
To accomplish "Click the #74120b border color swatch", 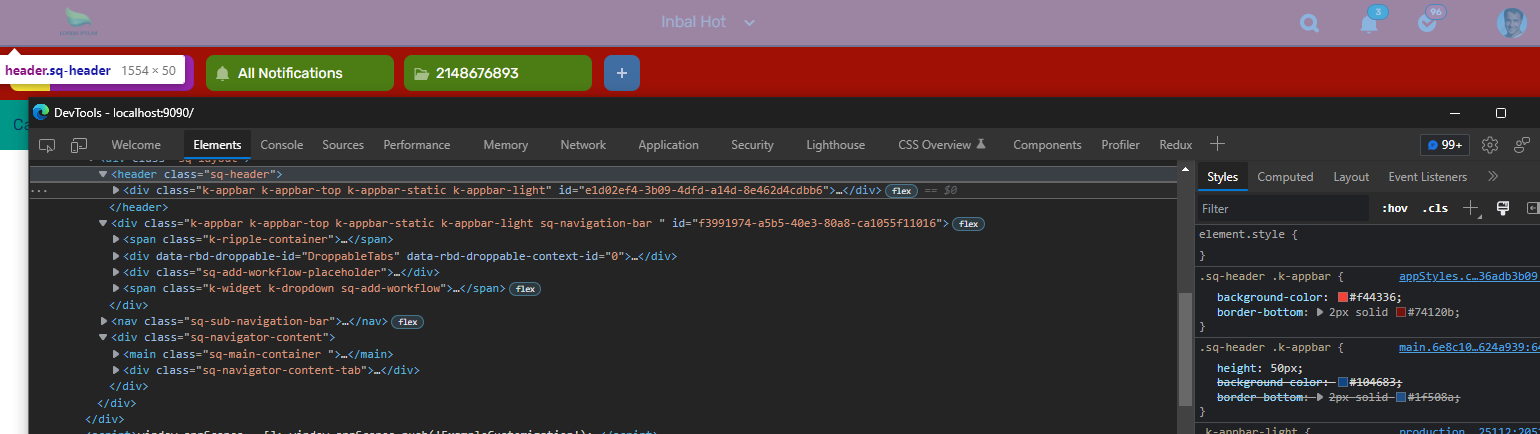I will [x=1401, y=313].
